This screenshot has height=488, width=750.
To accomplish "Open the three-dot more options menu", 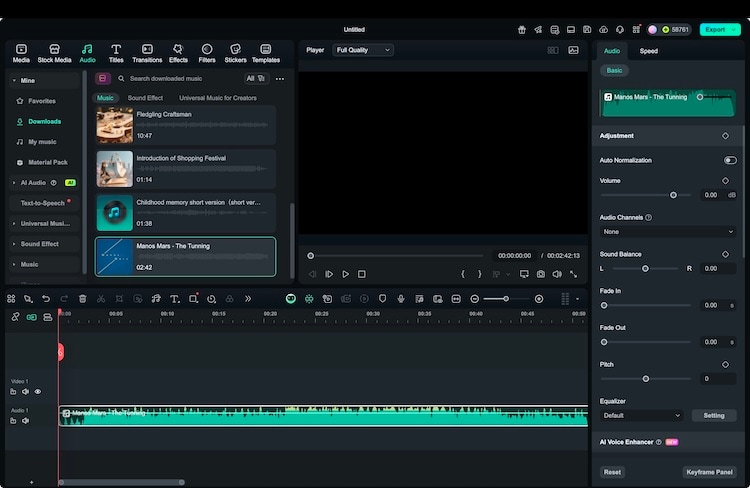I will click(280, 78).
